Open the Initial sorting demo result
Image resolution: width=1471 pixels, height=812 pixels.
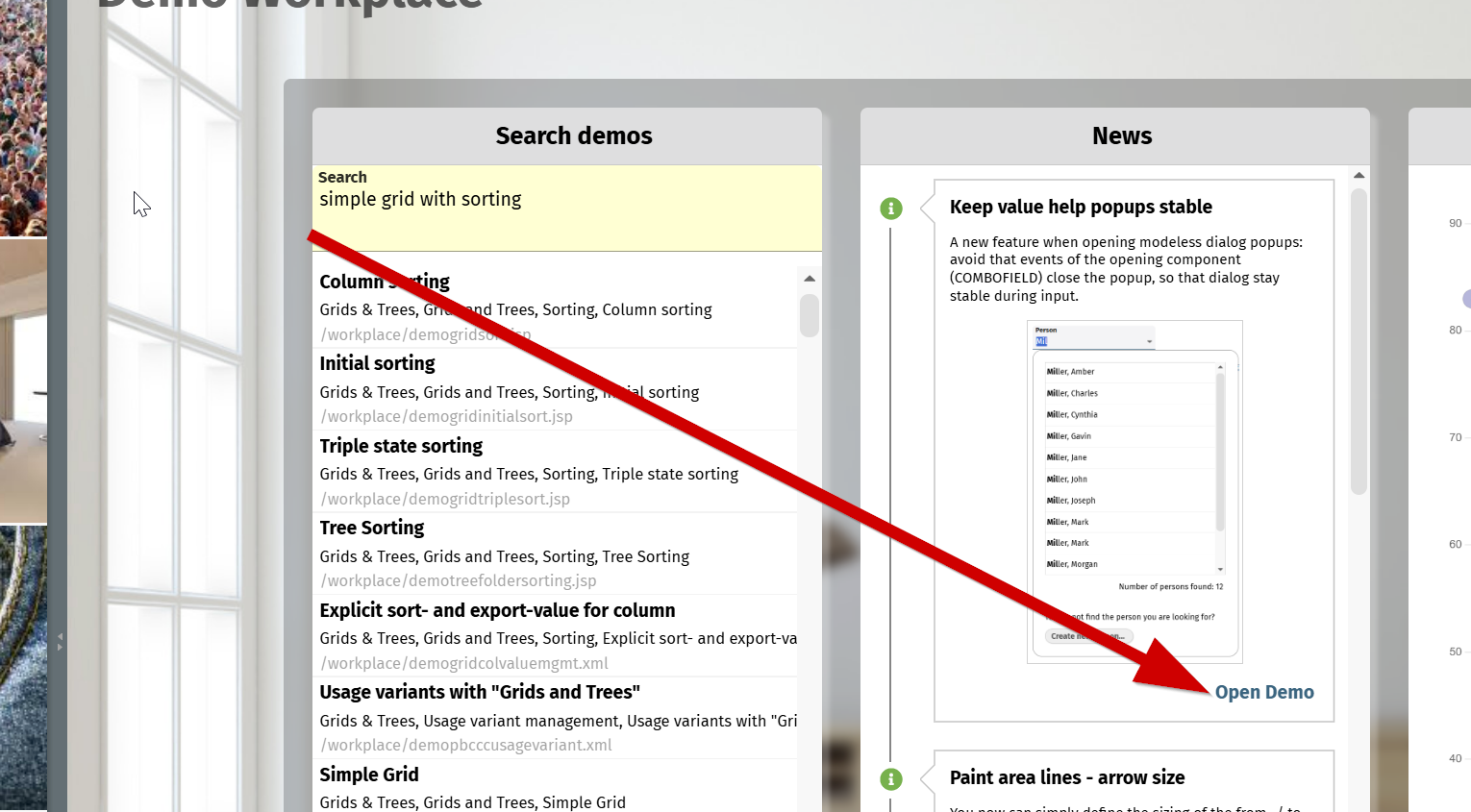tap(377, 363)
